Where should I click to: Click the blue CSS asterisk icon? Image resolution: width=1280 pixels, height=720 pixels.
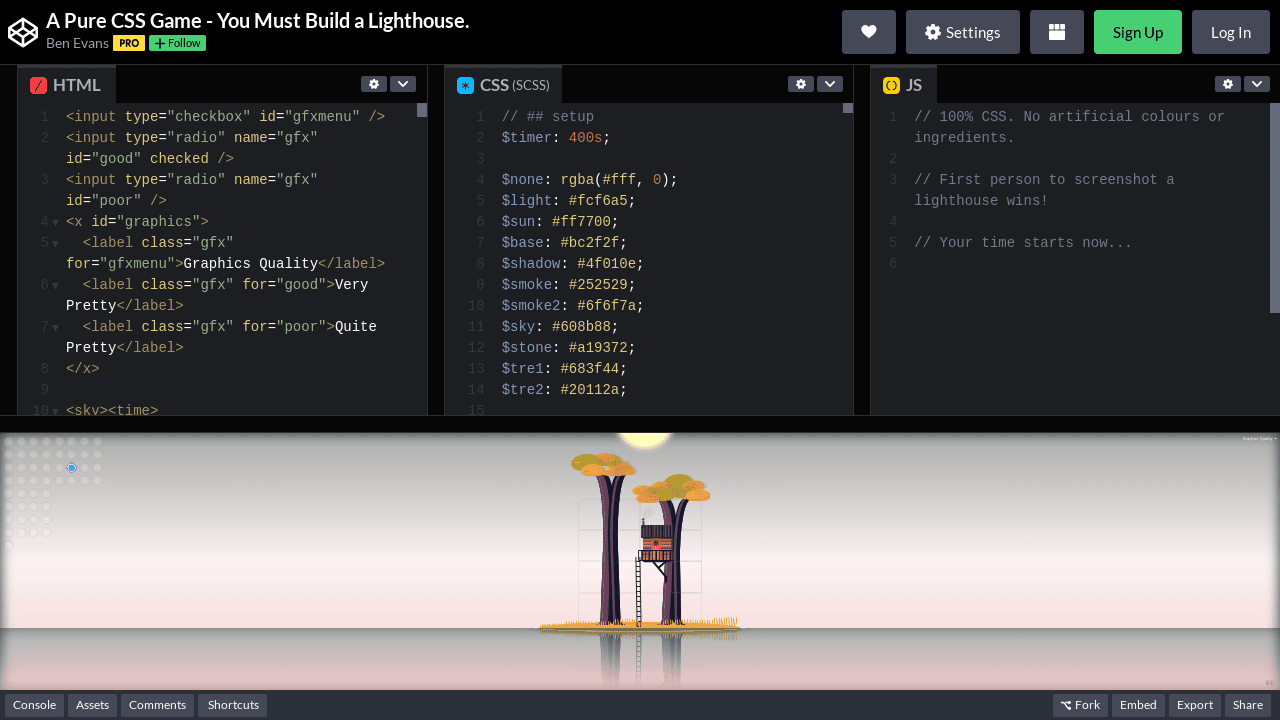465,86
